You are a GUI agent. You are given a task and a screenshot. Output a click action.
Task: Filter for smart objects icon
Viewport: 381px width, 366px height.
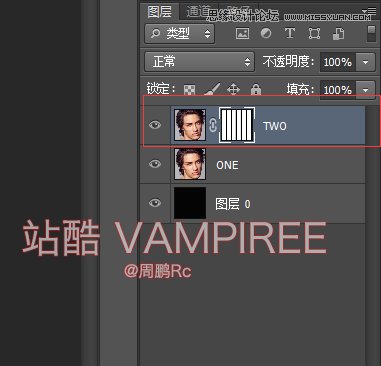(x=338, y=34)
